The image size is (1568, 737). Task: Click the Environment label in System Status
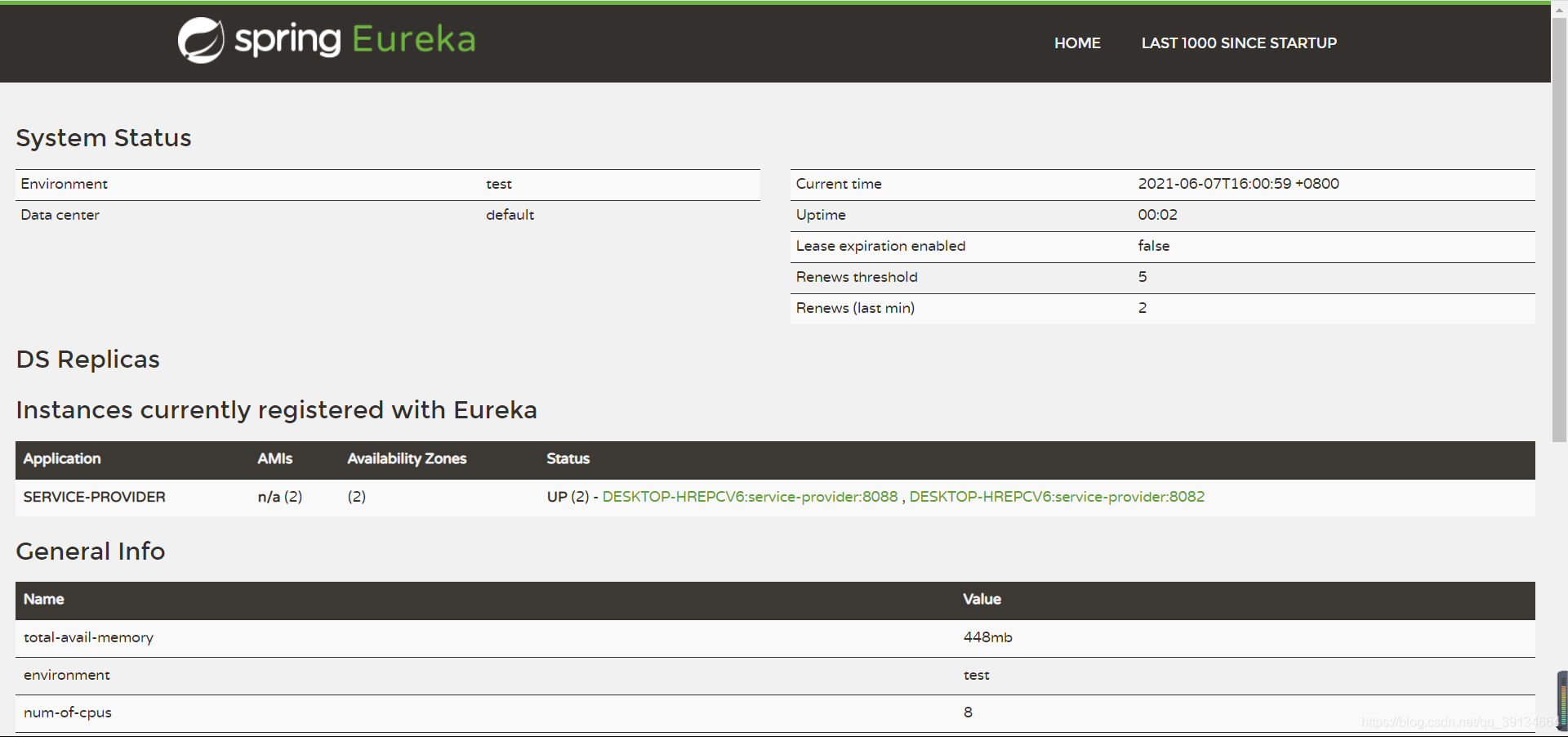[x=64, y=184]
